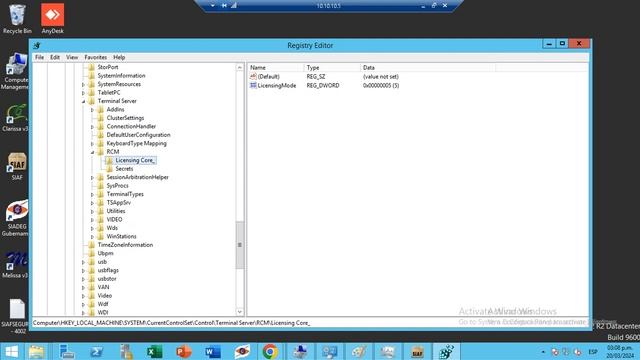Viewport: 640px width, 360px height.
Task: Select the SystemInformation key
Action: click(121, 76)
